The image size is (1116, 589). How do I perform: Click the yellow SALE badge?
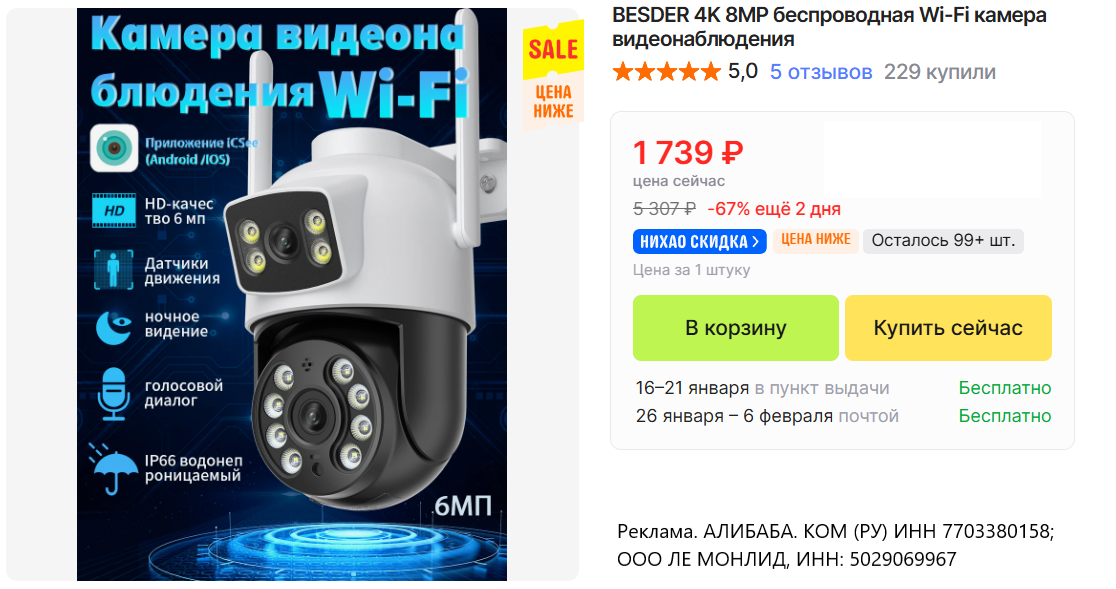[553, 49]
